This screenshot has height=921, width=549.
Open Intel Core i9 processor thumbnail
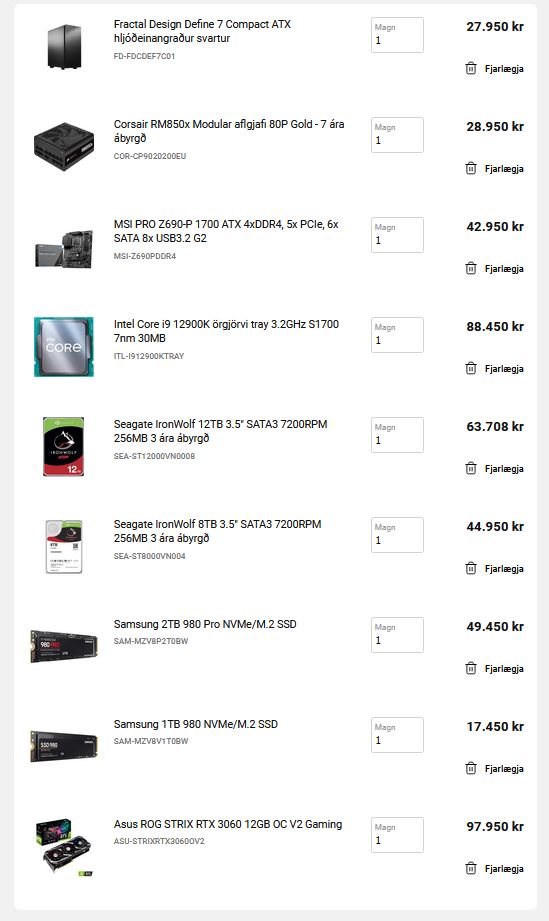[x=63, y=347]
